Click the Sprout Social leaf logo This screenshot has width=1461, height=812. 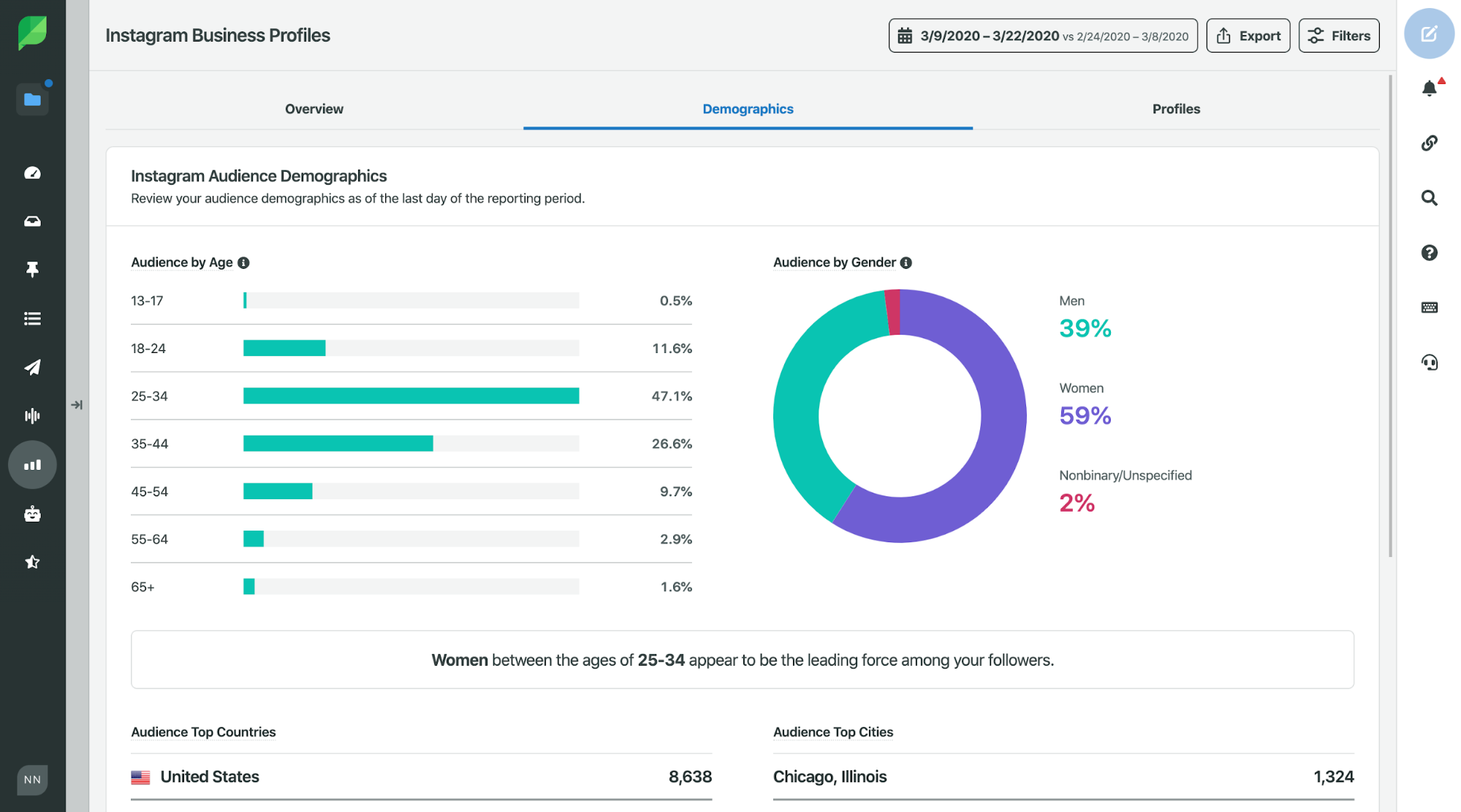[x=32, y=33]
